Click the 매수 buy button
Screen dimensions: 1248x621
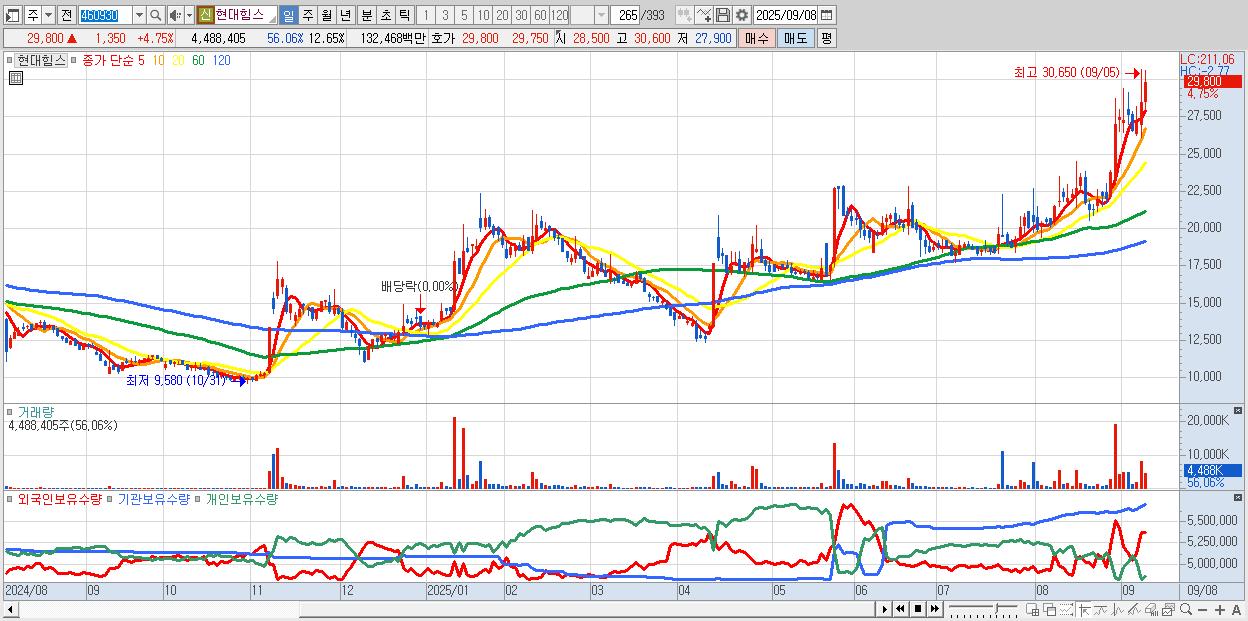pyautogui.click(x=757, y=38)
